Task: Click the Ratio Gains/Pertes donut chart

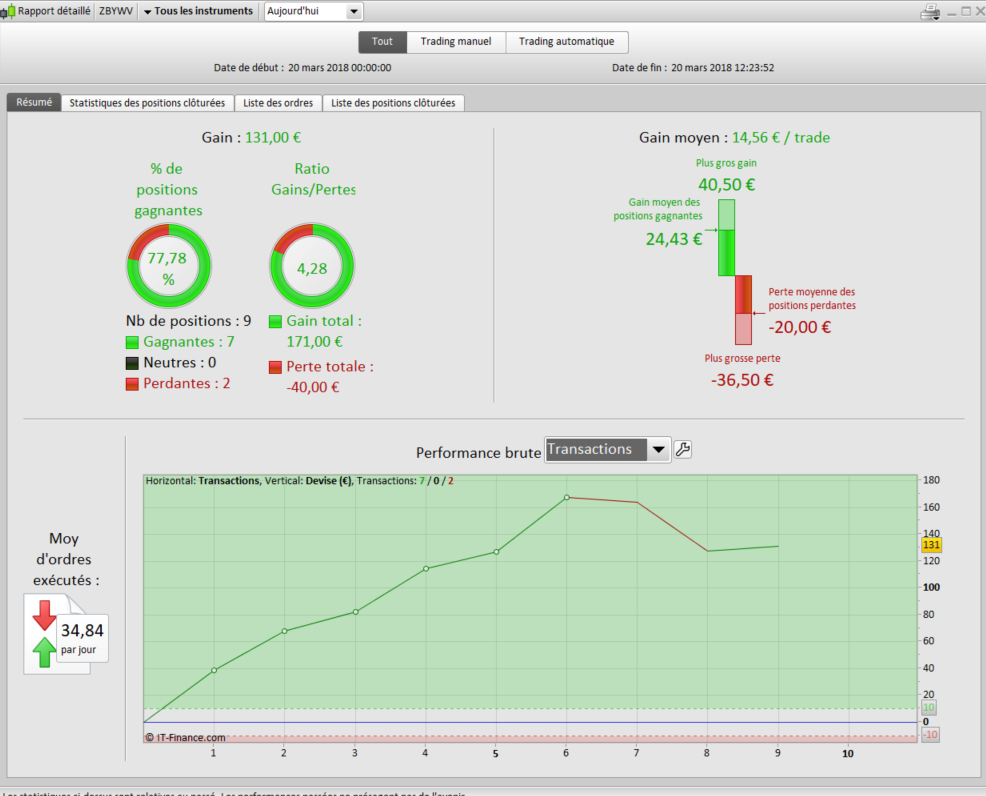Action: tap(312, 266)
